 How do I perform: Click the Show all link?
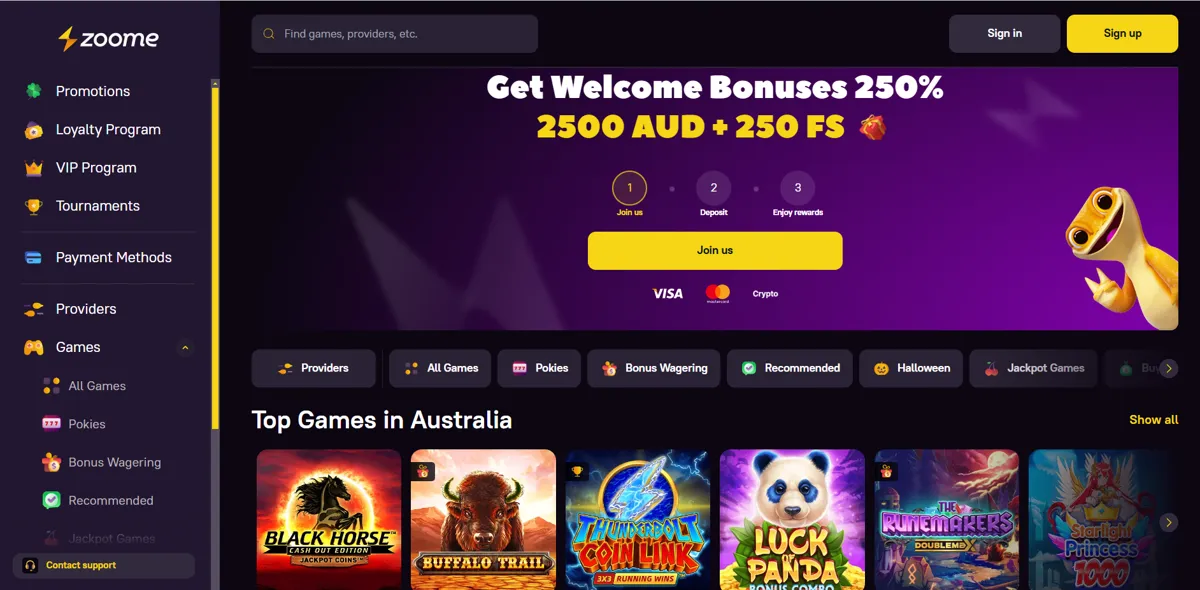tap(1153, 420)
